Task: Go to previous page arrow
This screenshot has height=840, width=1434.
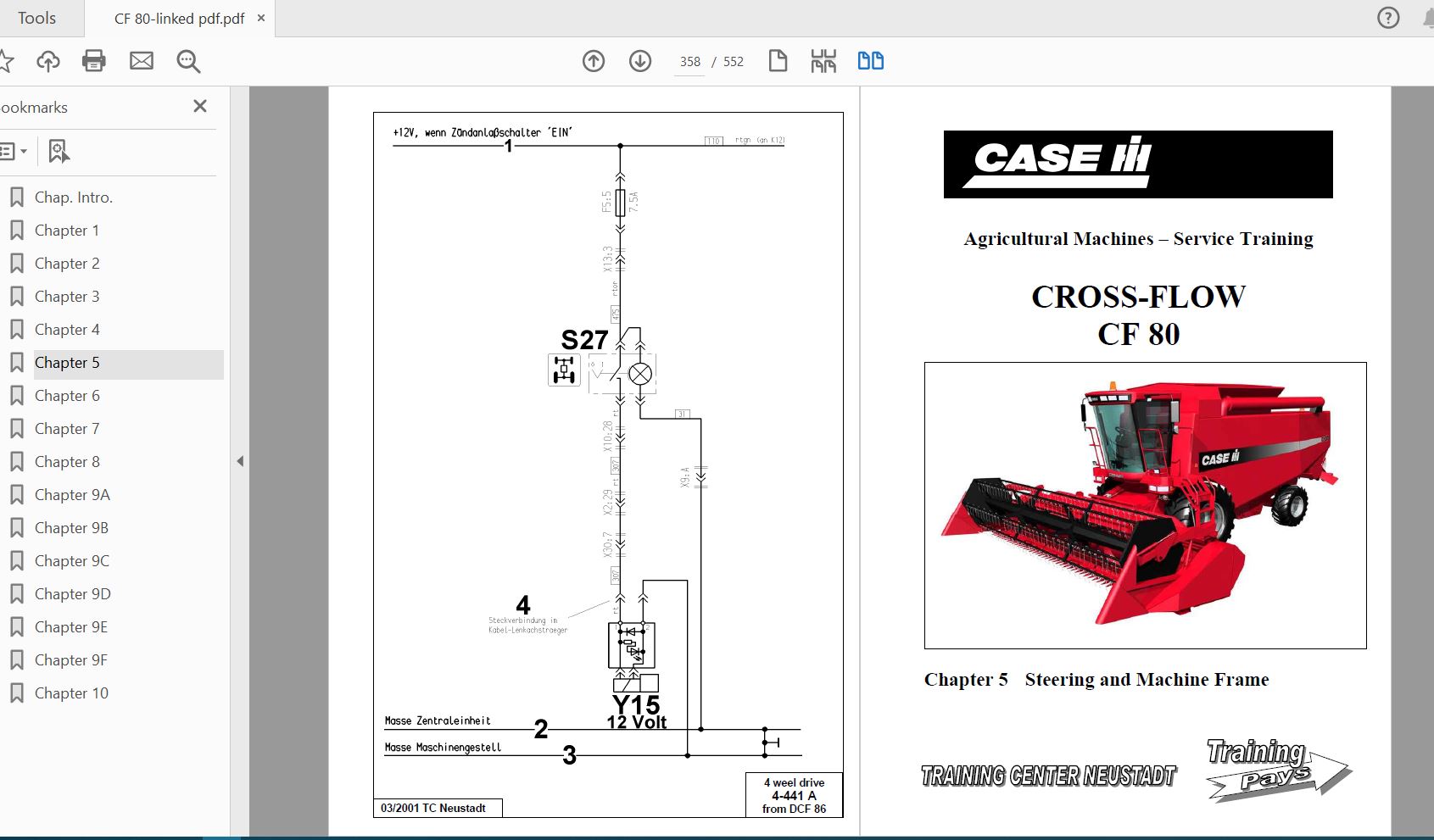Action: coord(594,61)
